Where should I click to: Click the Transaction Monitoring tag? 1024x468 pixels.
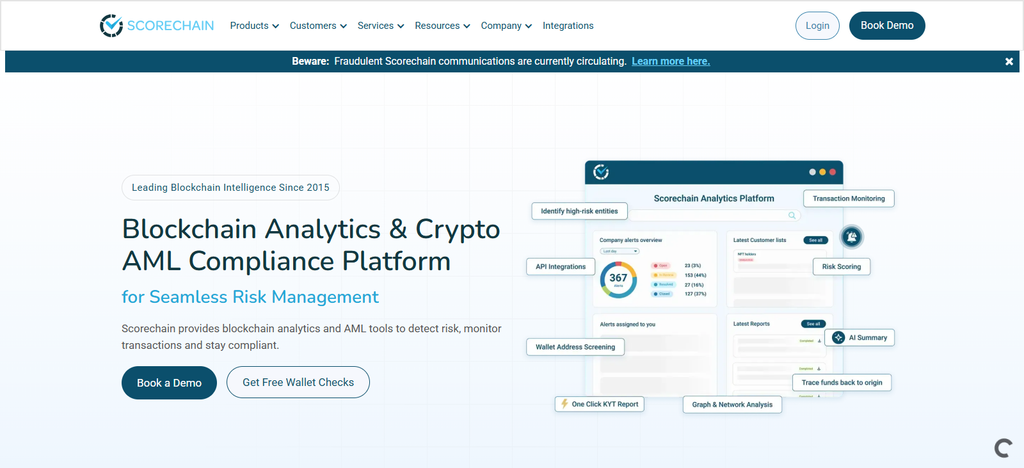848,198
